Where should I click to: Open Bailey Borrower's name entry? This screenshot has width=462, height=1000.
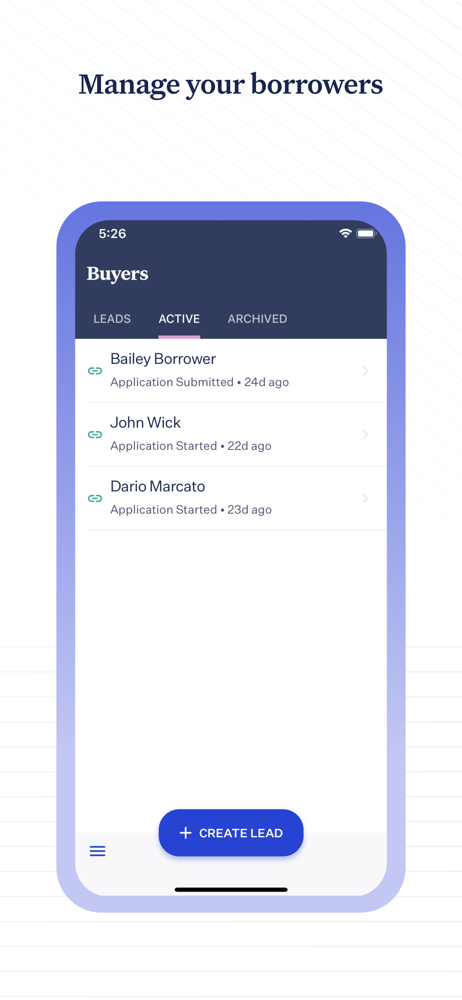163,359
